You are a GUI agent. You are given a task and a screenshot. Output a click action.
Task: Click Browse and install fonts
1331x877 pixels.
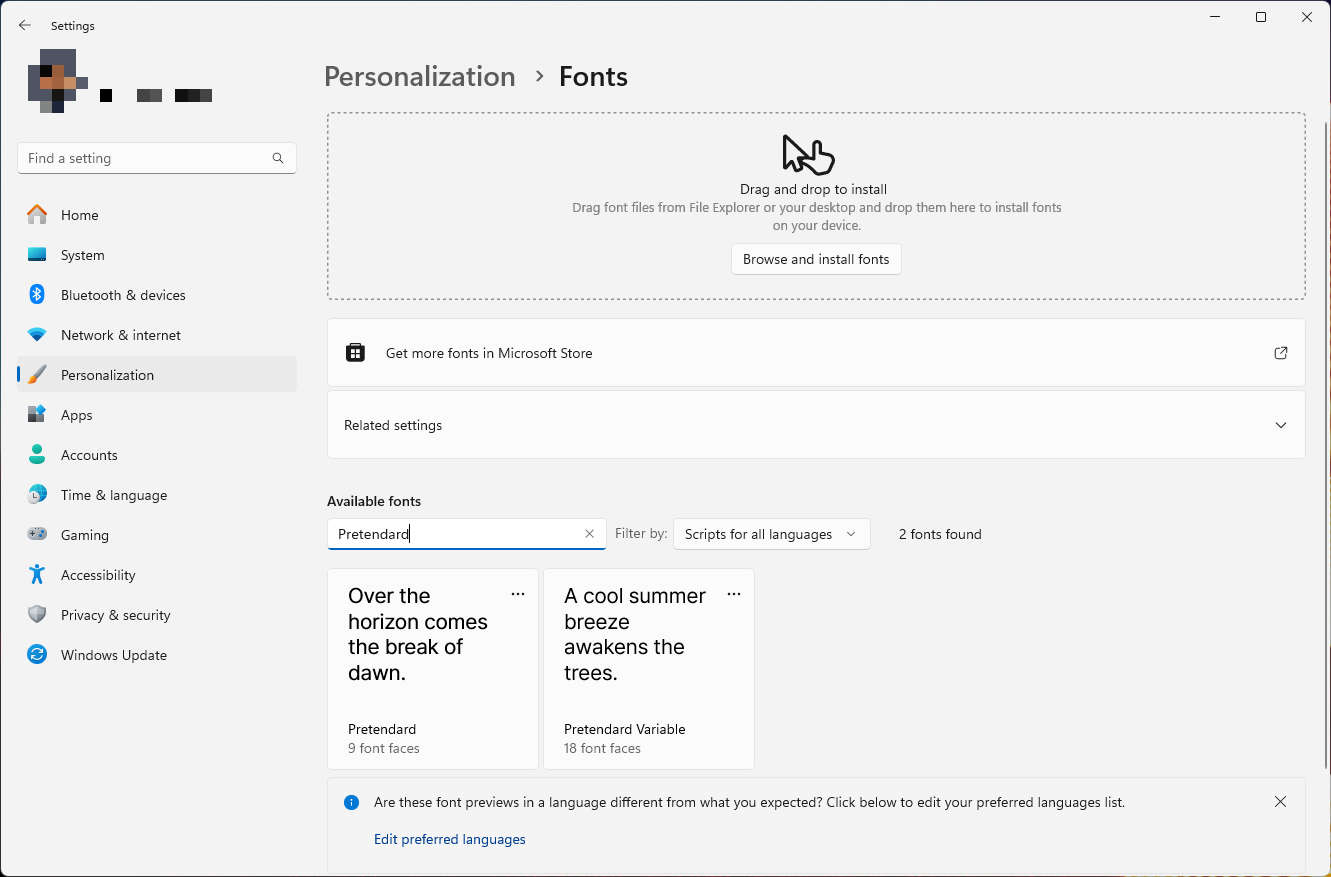pos(816,259)
